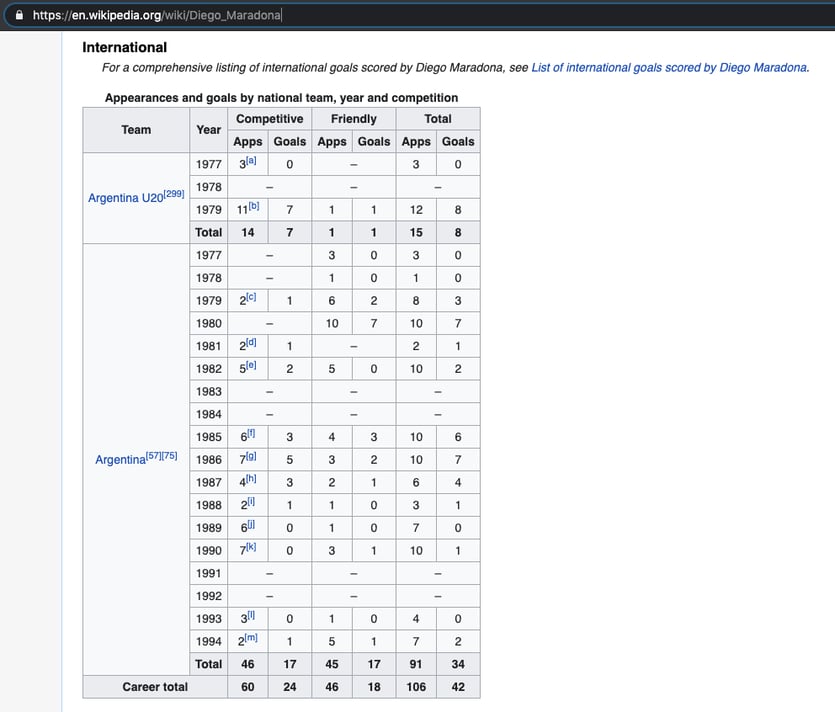Open footnote k in the 1990 row
Viewport: 835px width, 712px height.
(x=251, y=547)
